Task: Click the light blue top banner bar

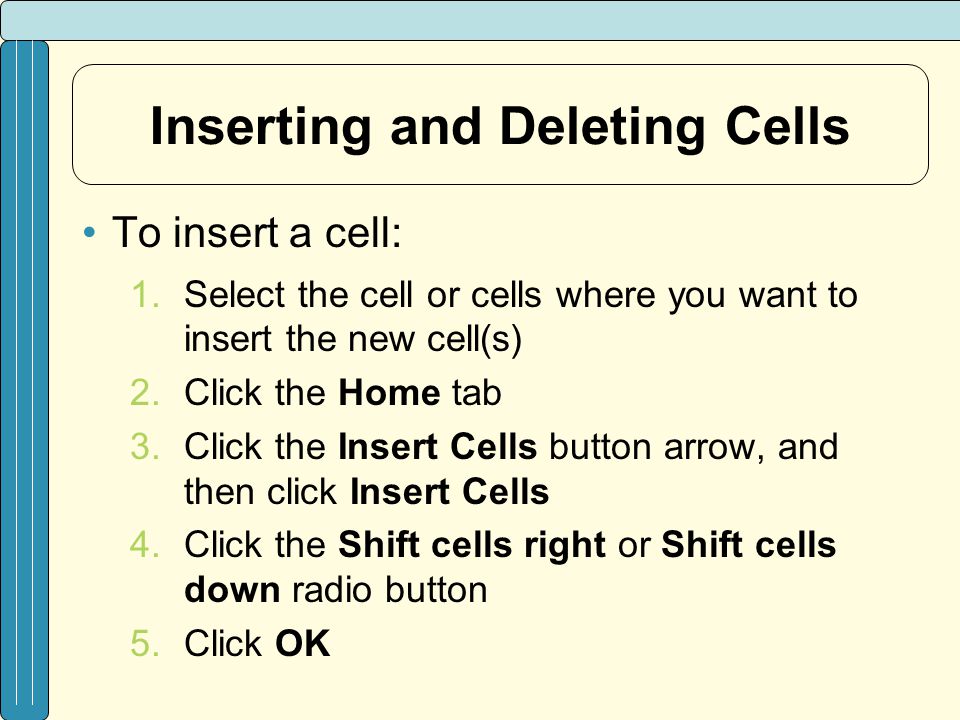Action: pos(480,20)
